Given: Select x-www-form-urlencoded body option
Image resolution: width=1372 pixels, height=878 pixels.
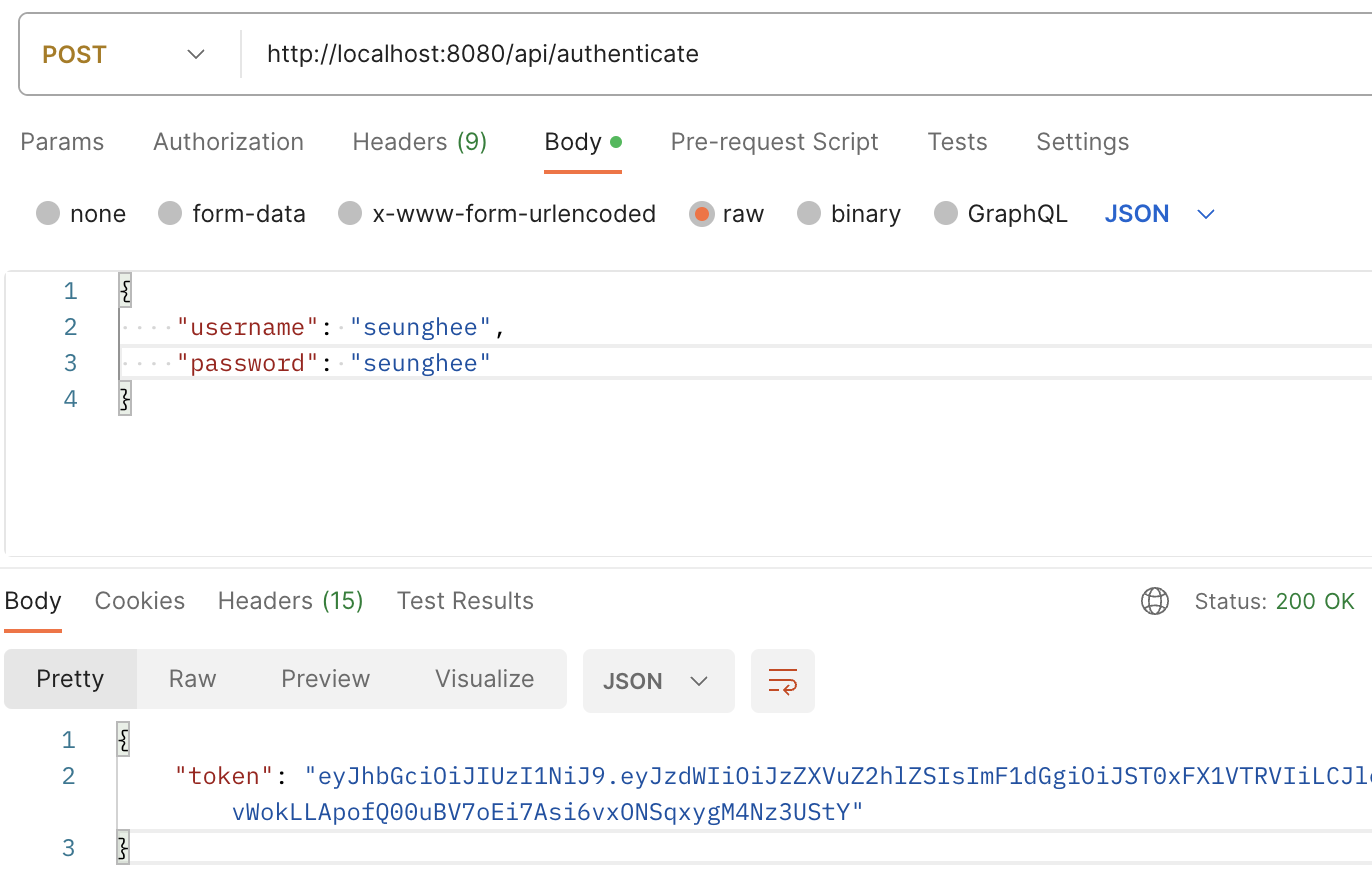Looking at the screenshot, I should 350,214.
